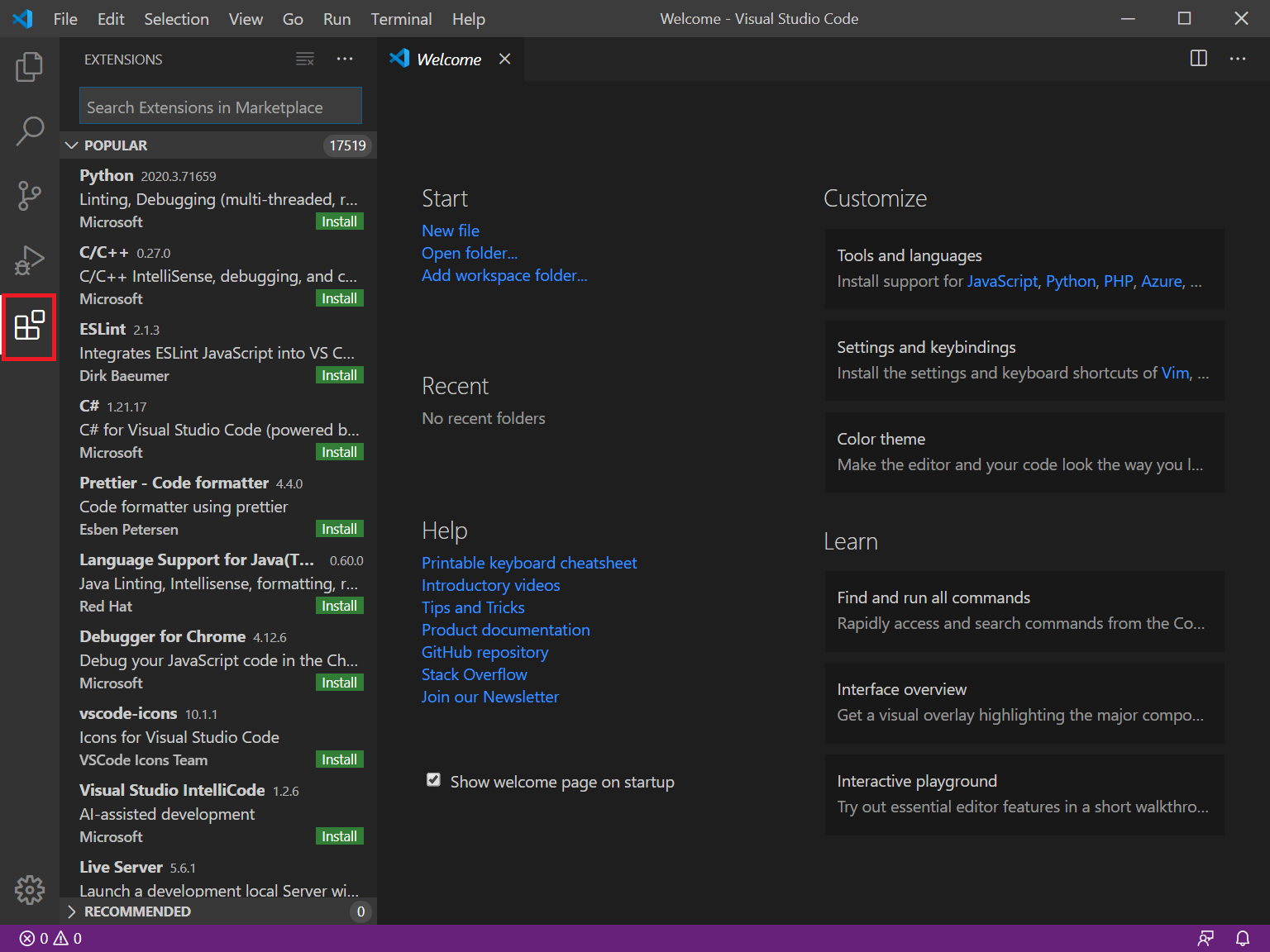Click the Open folder link
The image size is (1270, 952).
point(470,253)
